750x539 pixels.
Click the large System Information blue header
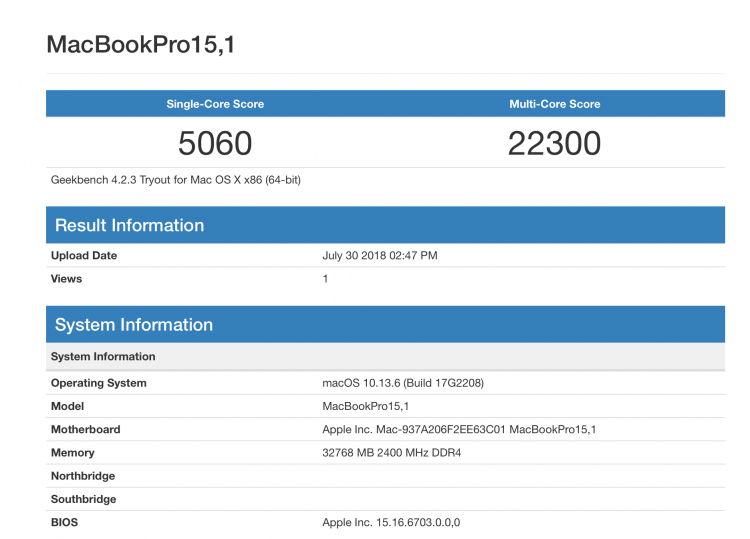(386, 324)
